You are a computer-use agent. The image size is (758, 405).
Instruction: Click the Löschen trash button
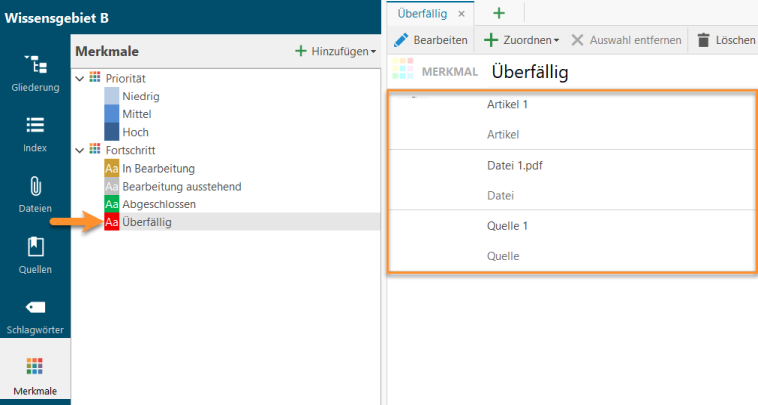pos(726,40)
